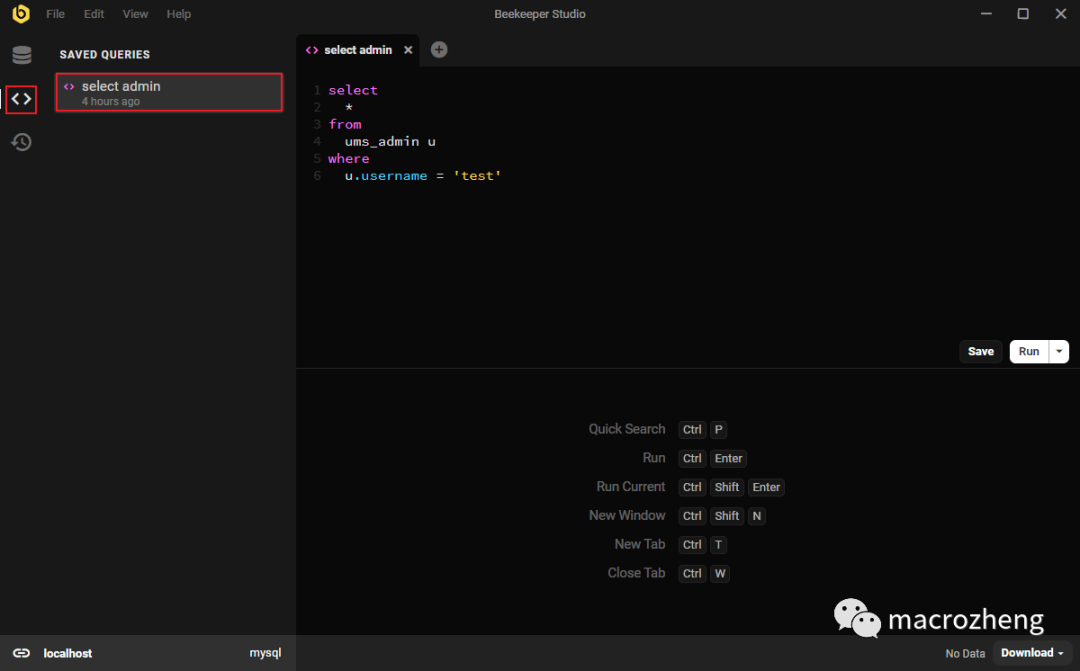Switch to the 'select admin' query tab

[357, 50]
